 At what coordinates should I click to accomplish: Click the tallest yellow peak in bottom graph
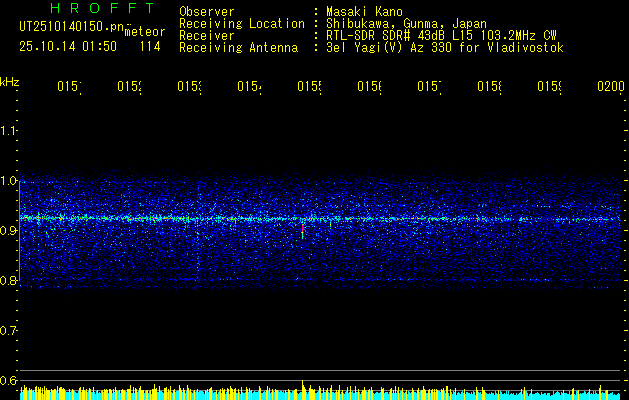(303, 389)
